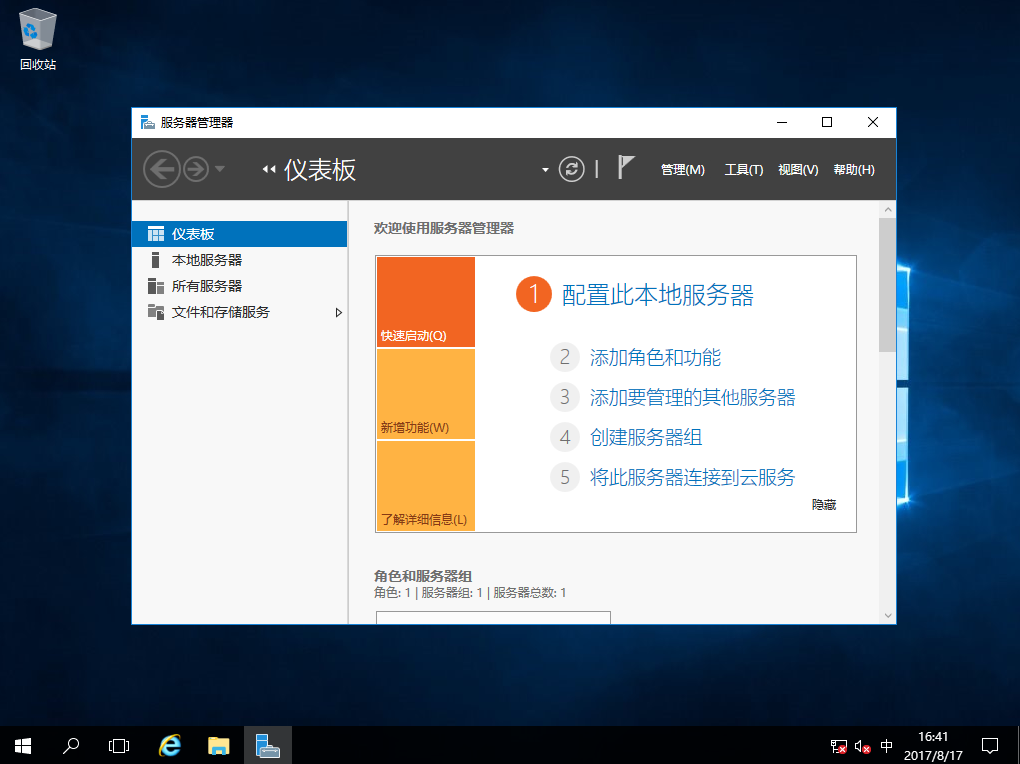This screenshot has height=764, width=1020.
Task: Maximize the Server Manager window
Action: [827, 122]
